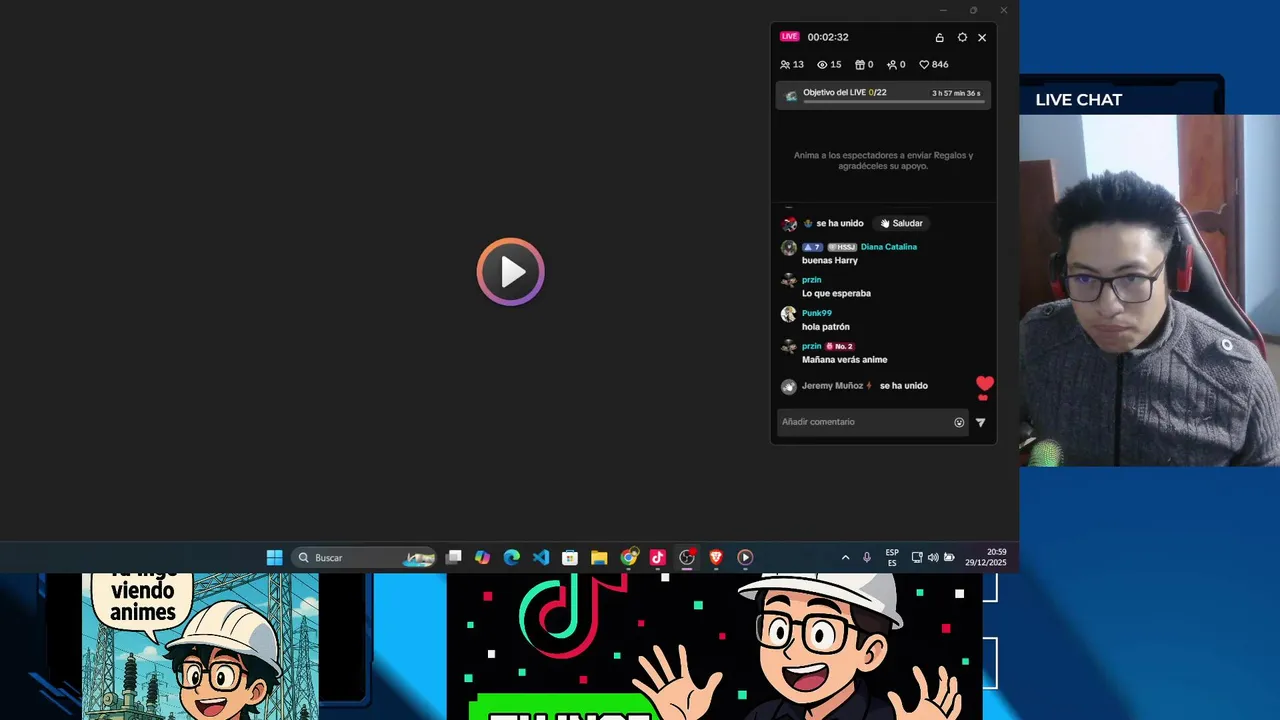Click the send comment arrow icon
This screenshot has width=1280, height=720.
click(x=980, y=422)
